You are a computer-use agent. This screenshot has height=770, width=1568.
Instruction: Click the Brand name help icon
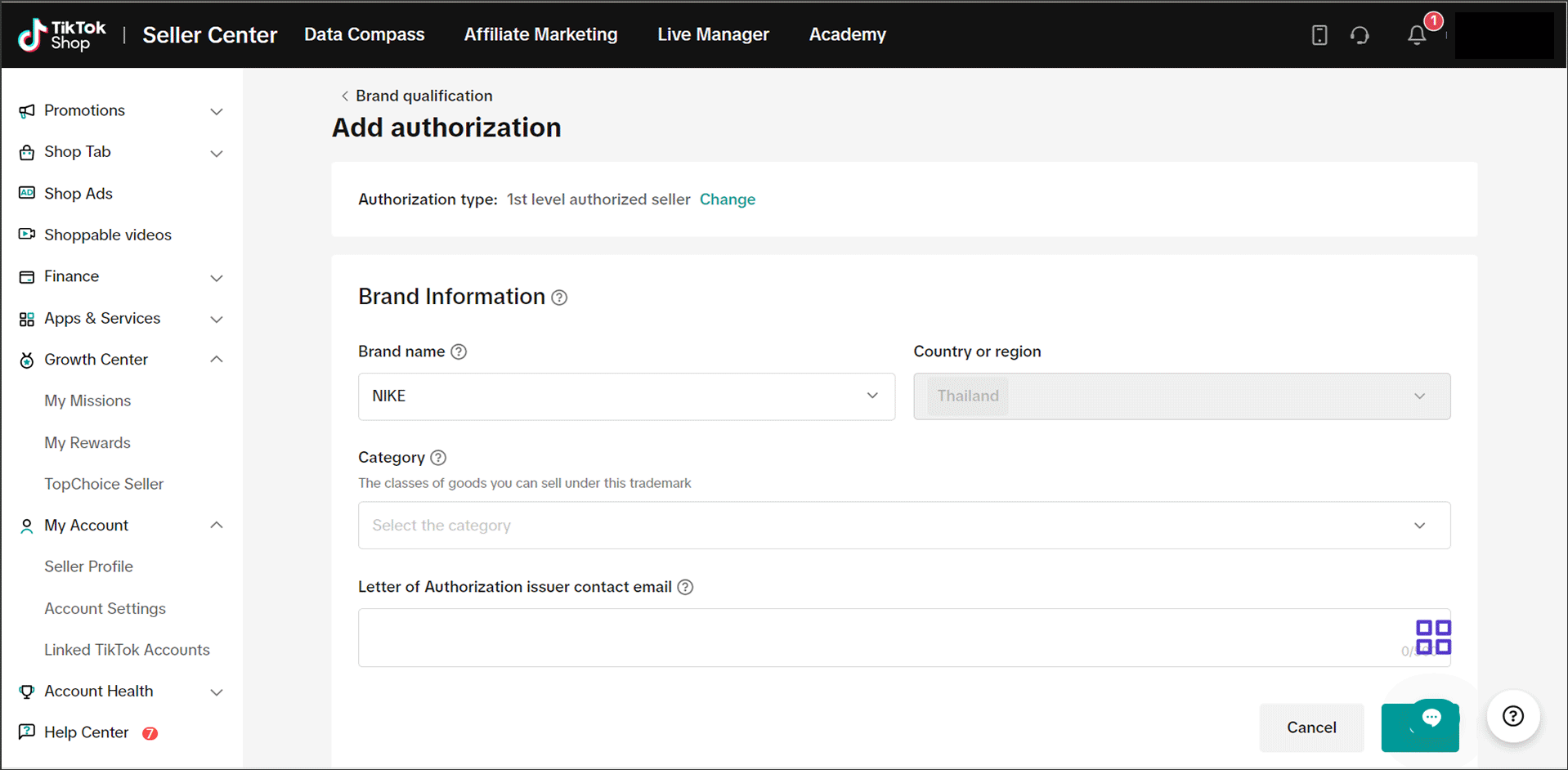pyautogui.click(x=459, y=351)
